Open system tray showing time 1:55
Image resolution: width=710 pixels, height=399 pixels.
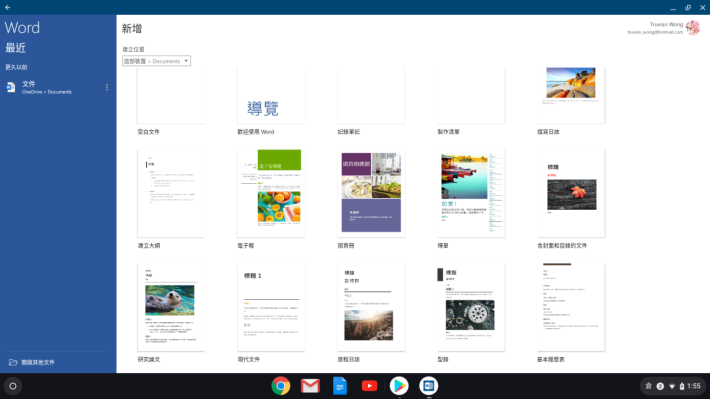coord(673,386)
